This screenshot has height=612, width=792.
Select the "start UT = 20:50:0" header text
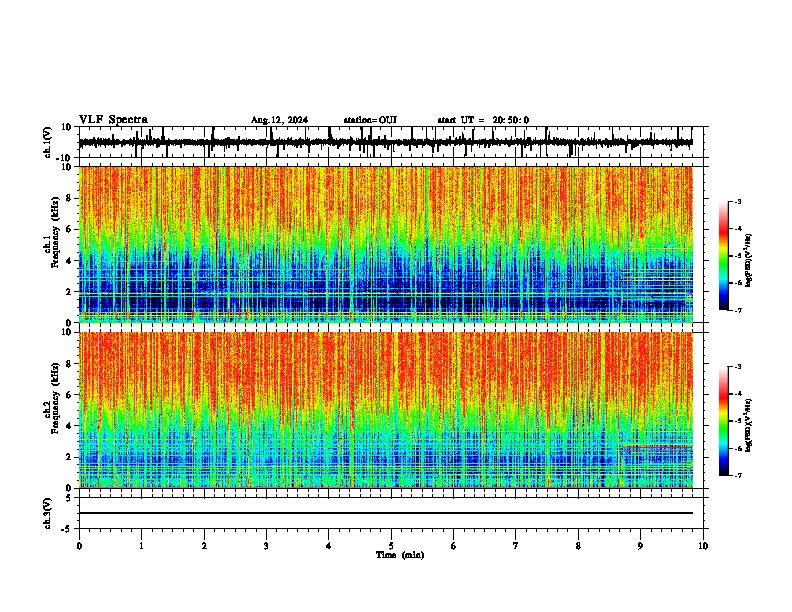click(483, 120)
